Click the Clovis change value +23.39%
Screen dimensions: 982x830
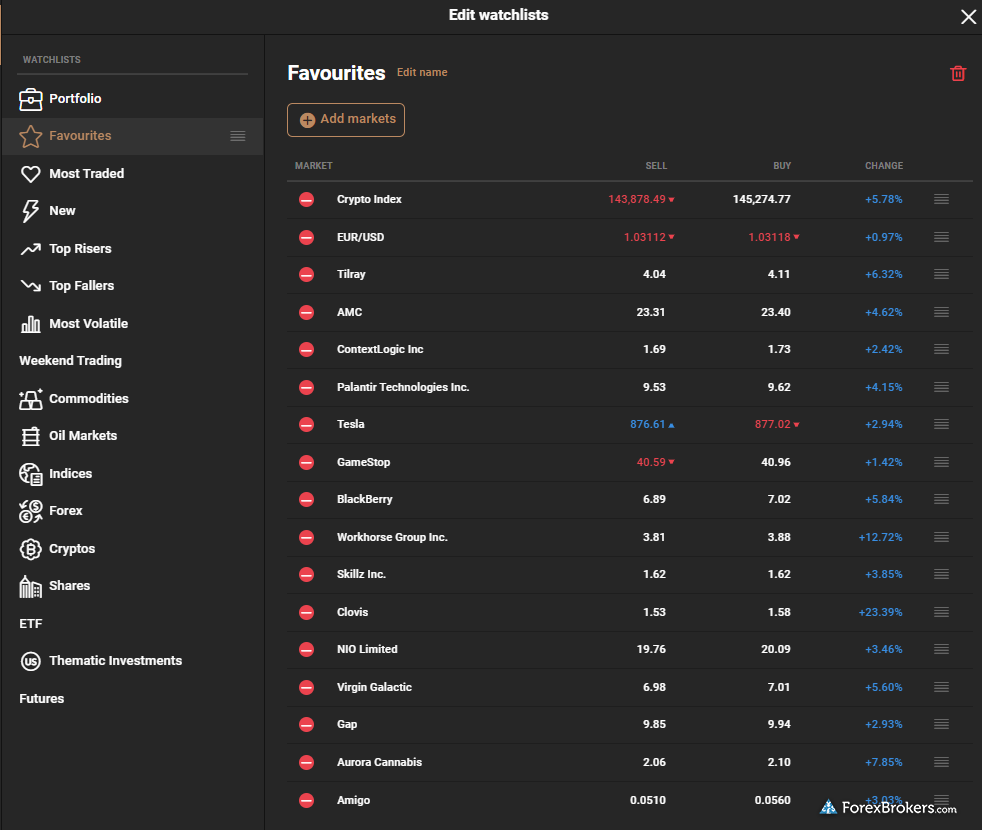click(x=881, y=612)
